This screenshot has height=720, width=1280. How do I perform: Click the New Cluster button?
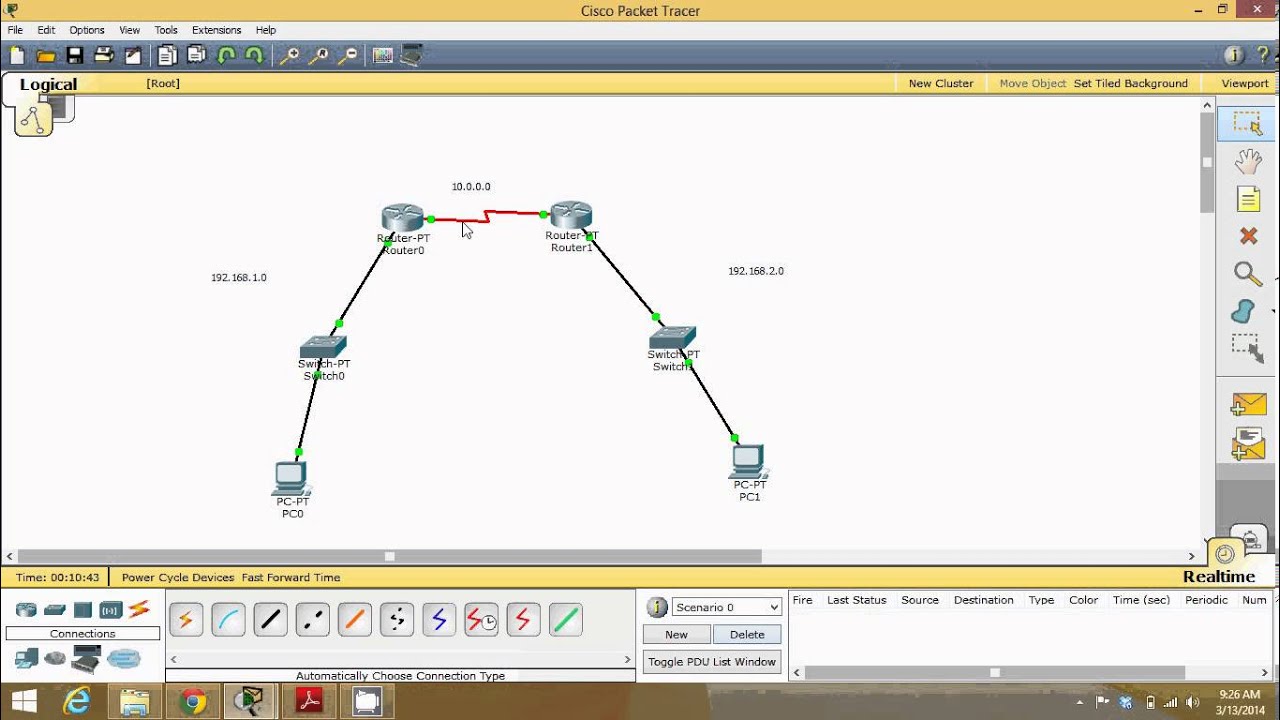[x=941, y=83]
